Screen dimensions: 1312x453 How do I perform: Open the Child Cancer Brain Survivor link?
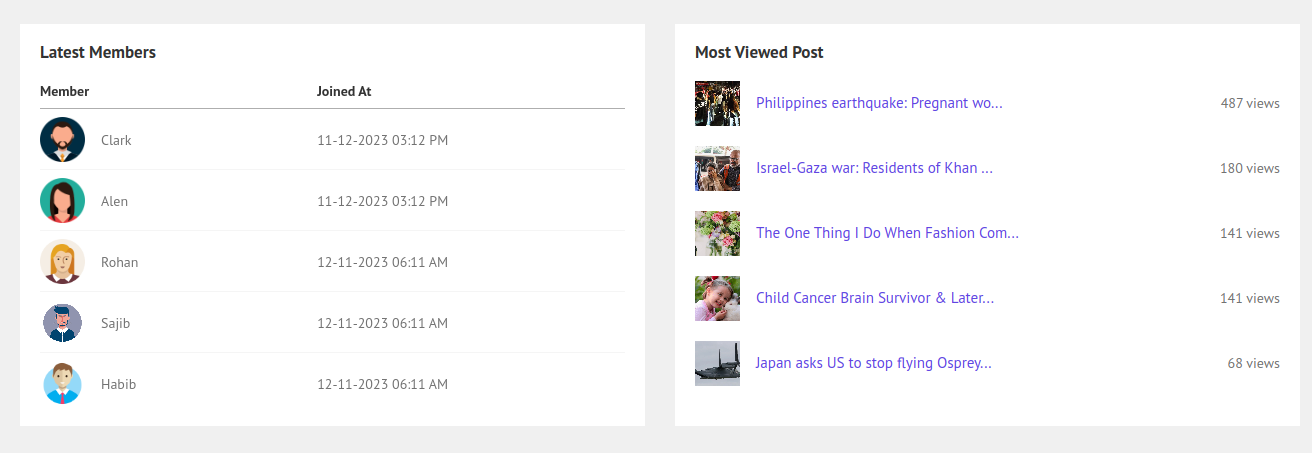click(874, 298)
